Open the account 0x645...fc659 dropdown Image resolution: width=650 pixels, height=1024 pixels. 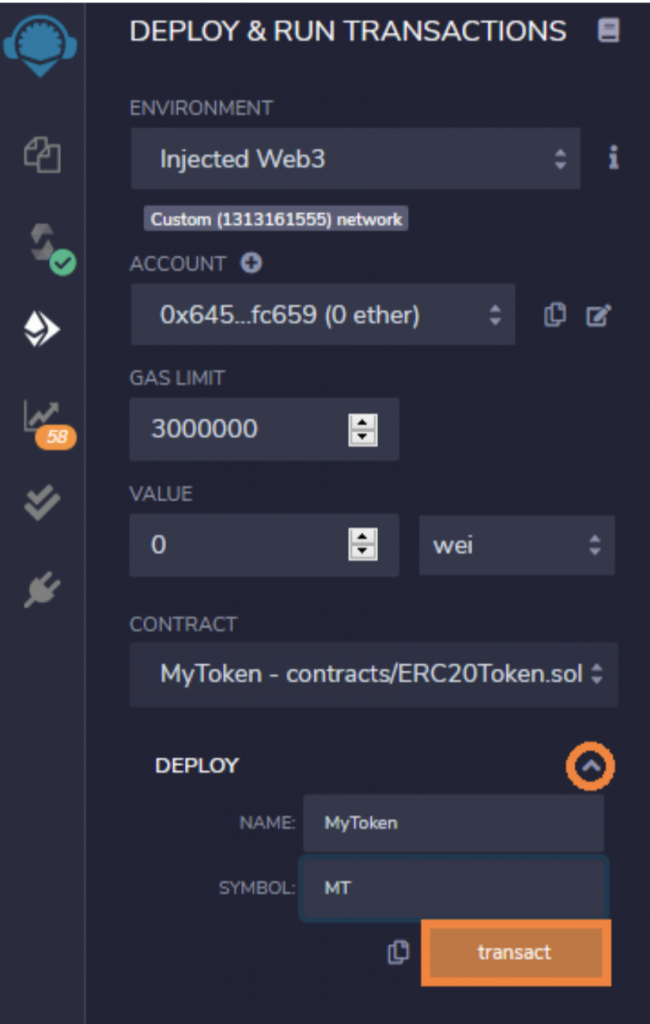[x=323, y=315]
